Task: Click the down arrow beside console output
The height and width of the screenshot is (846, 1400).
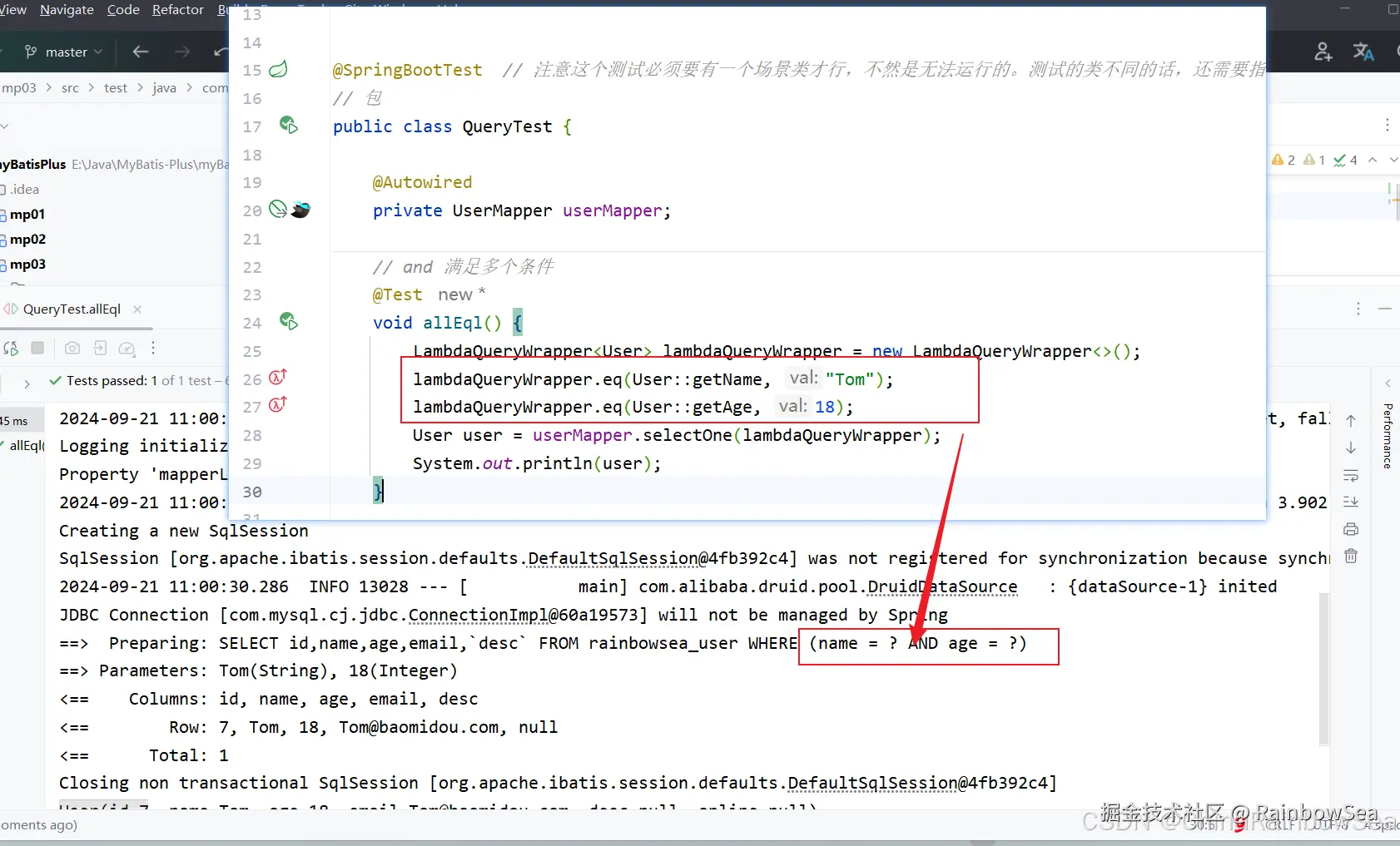Action: (1351, 448)
